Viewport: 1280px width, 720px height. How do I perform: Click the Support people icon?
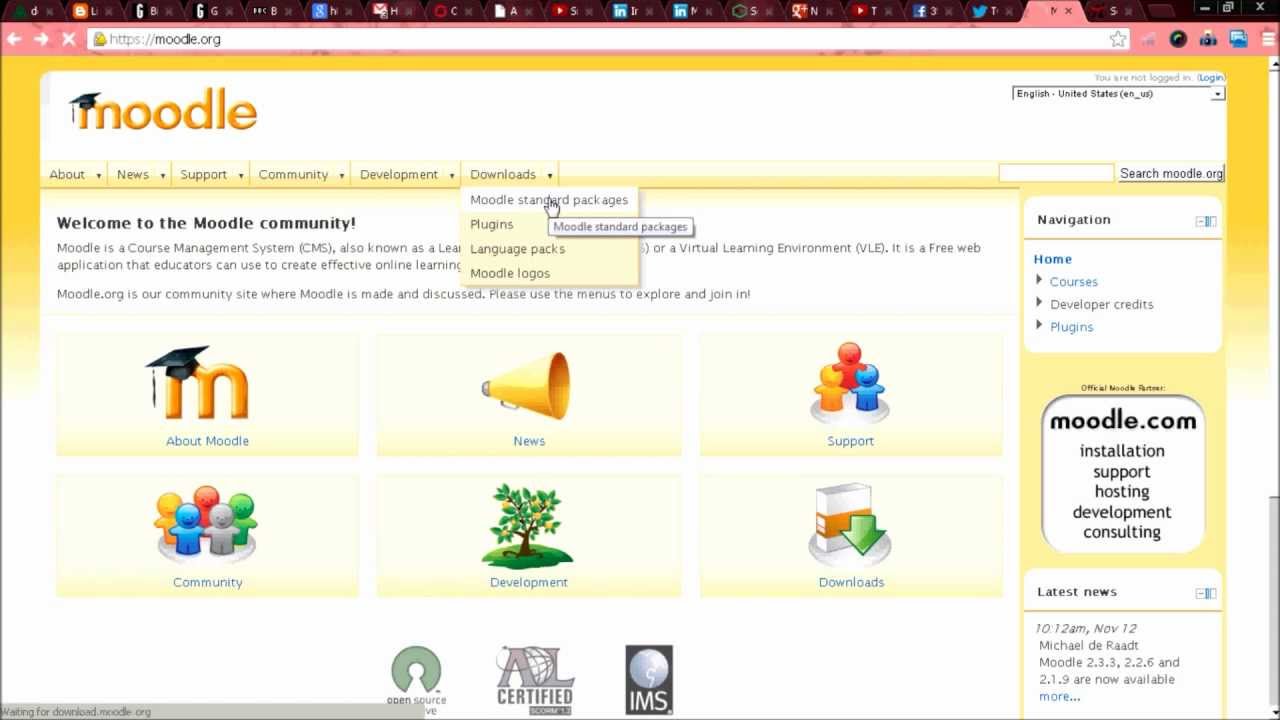[850, 382]
